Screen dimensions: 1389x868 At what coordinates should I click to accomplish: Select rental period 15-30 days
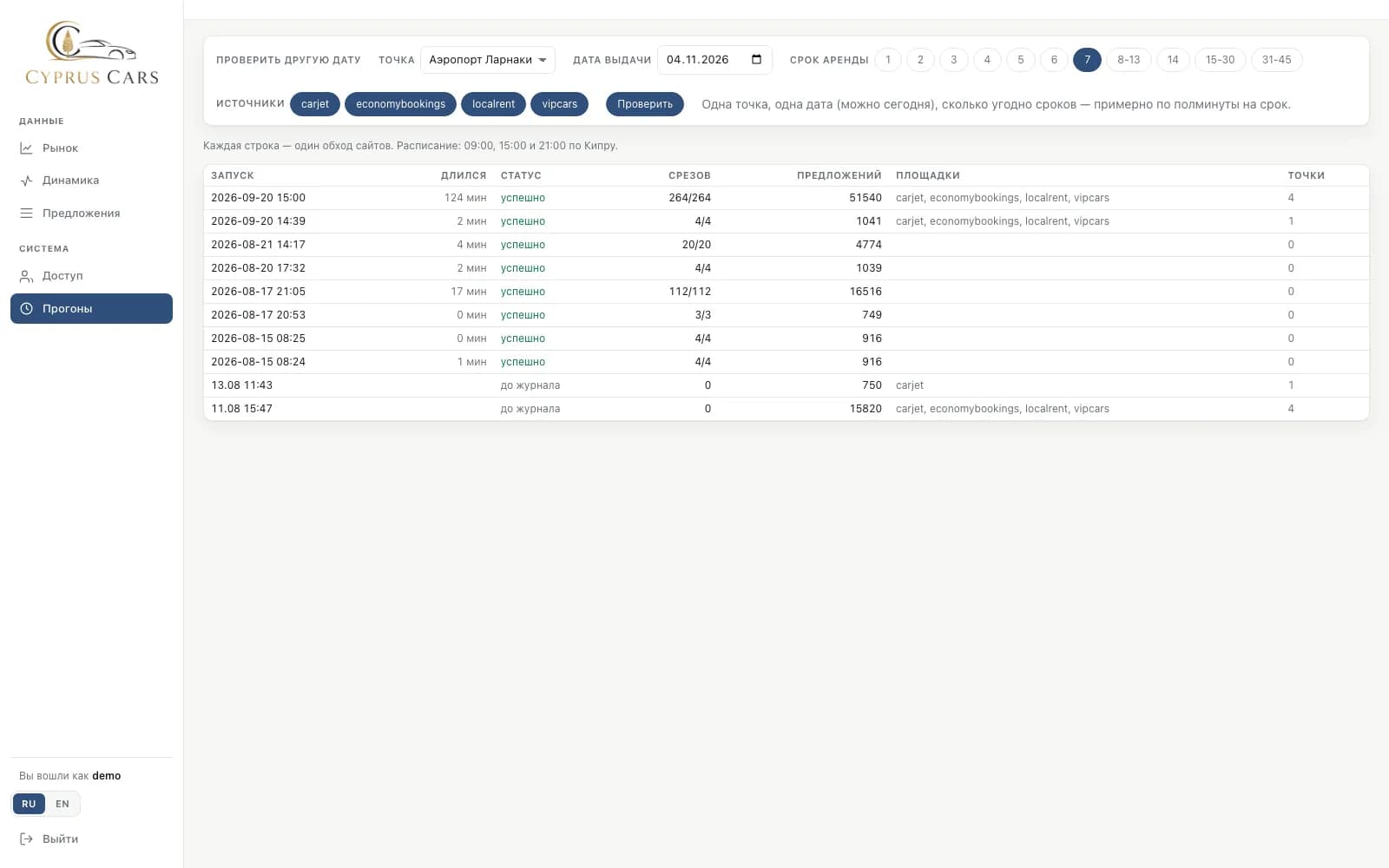[1220, 60]
